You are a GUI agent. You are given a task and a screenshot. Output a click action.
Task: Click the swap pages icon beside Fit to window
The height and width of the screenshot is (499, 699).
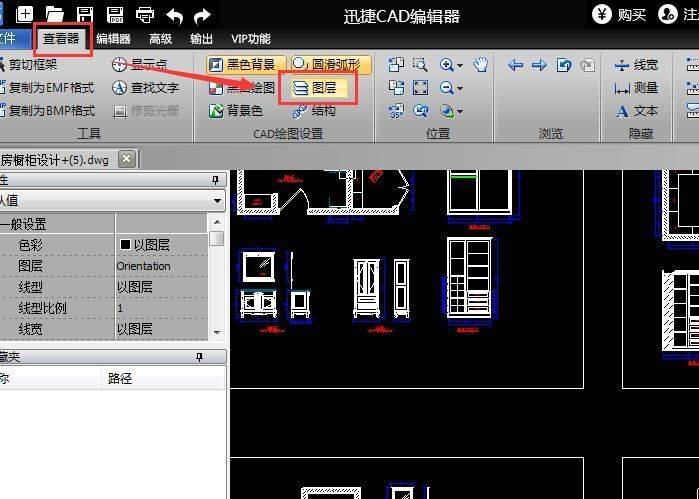point(396,87)
